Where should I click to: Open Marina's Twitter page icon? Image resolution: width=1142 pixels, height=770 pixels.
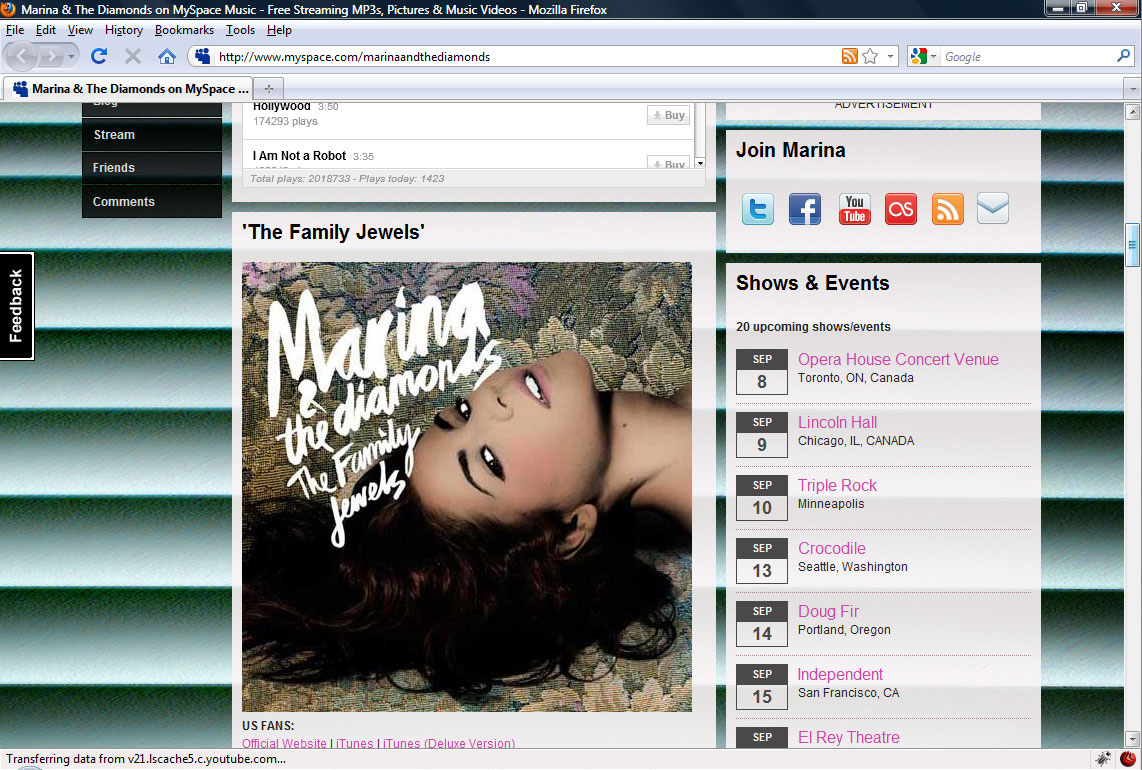(x=757, y=210)
